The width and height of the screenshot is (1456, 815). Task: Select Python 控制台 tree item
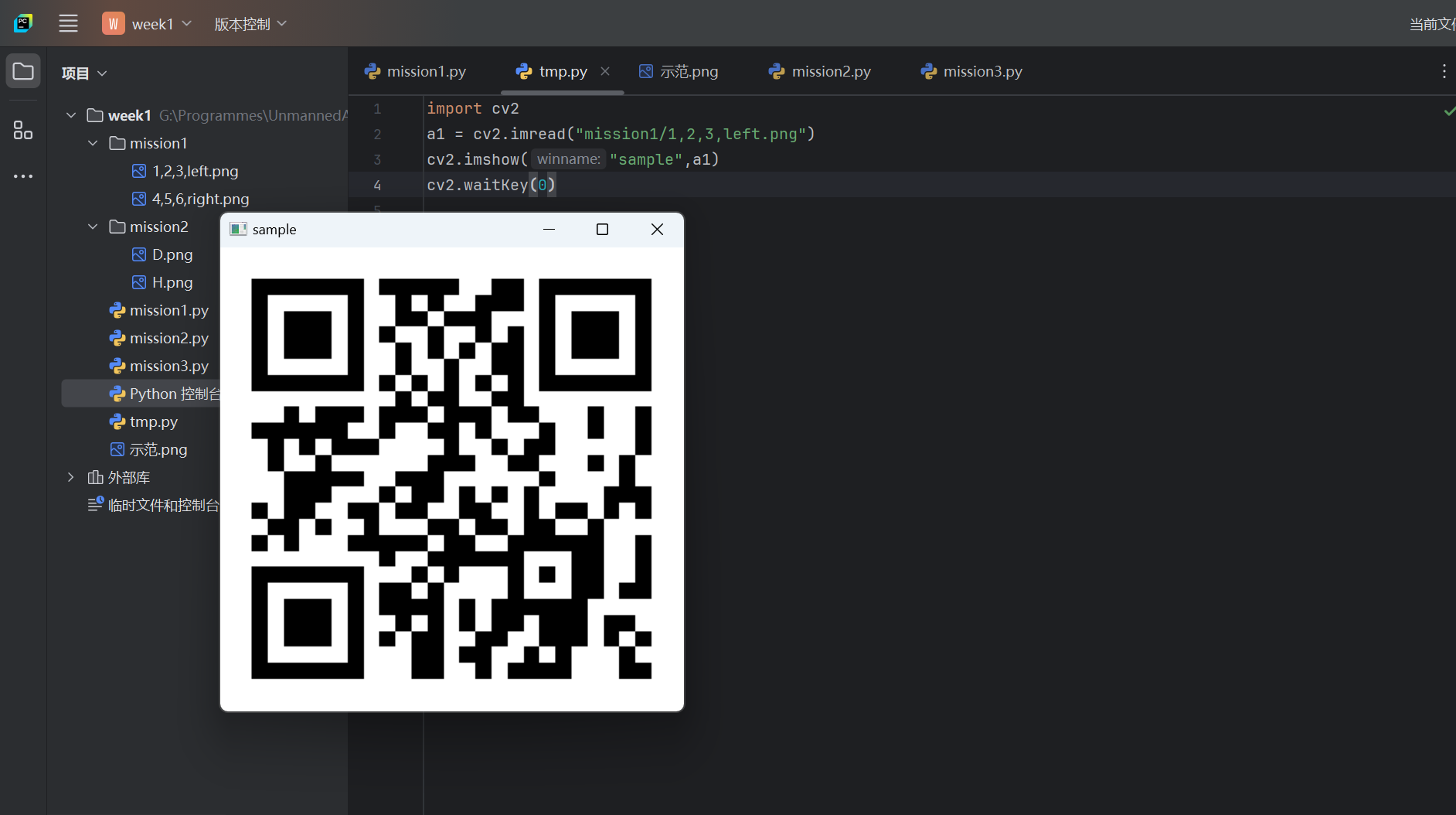141,394
